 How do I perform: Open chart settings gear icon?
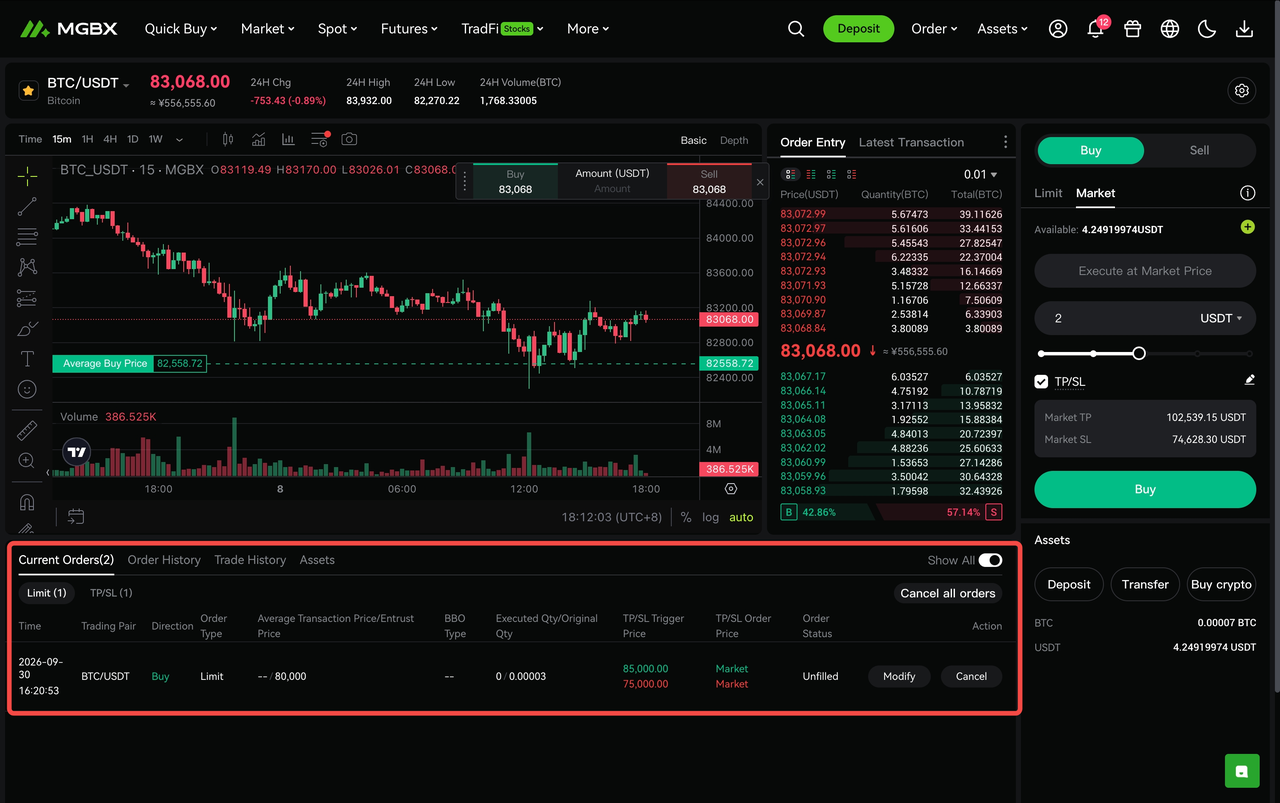point(1242,91)
